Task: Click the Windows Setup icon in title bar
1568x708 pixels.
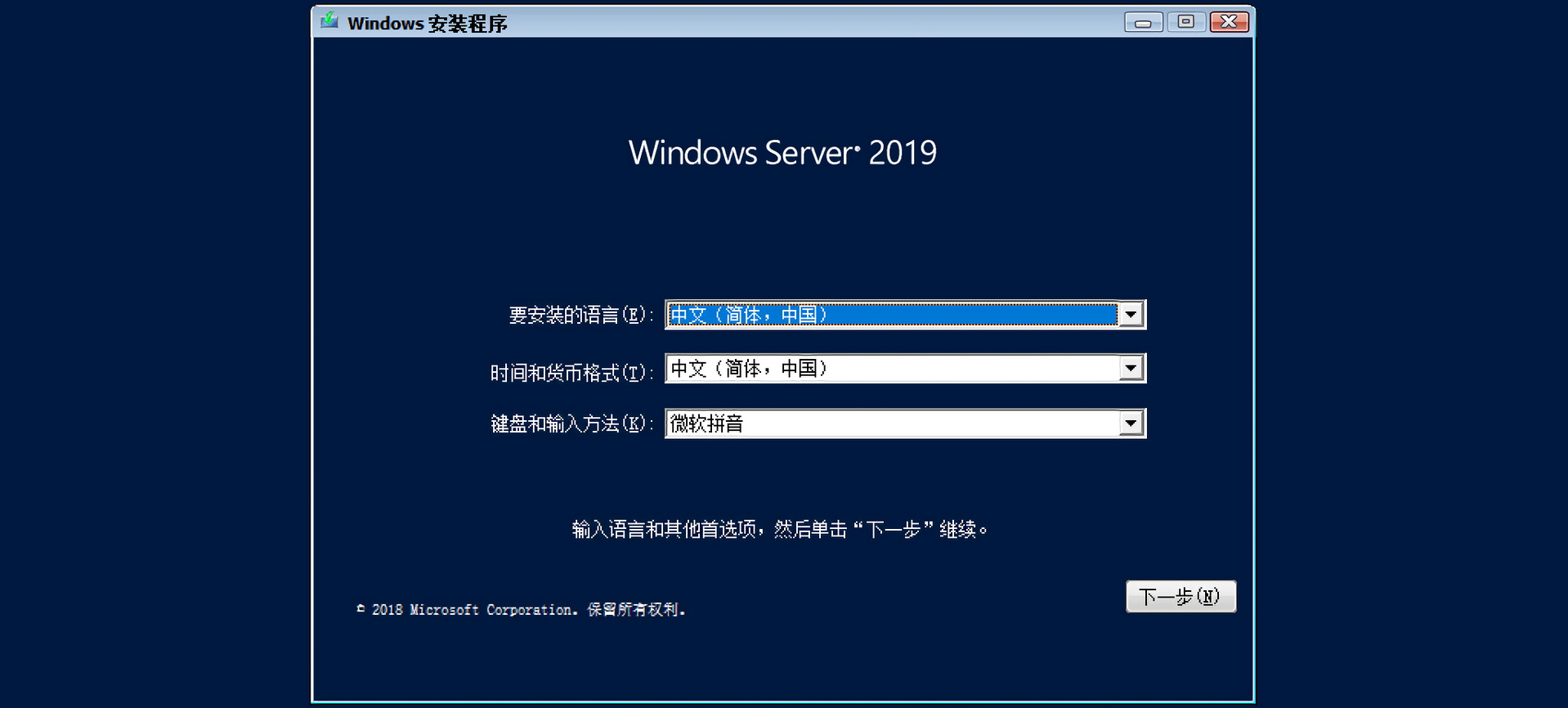Action: point(329,20)
